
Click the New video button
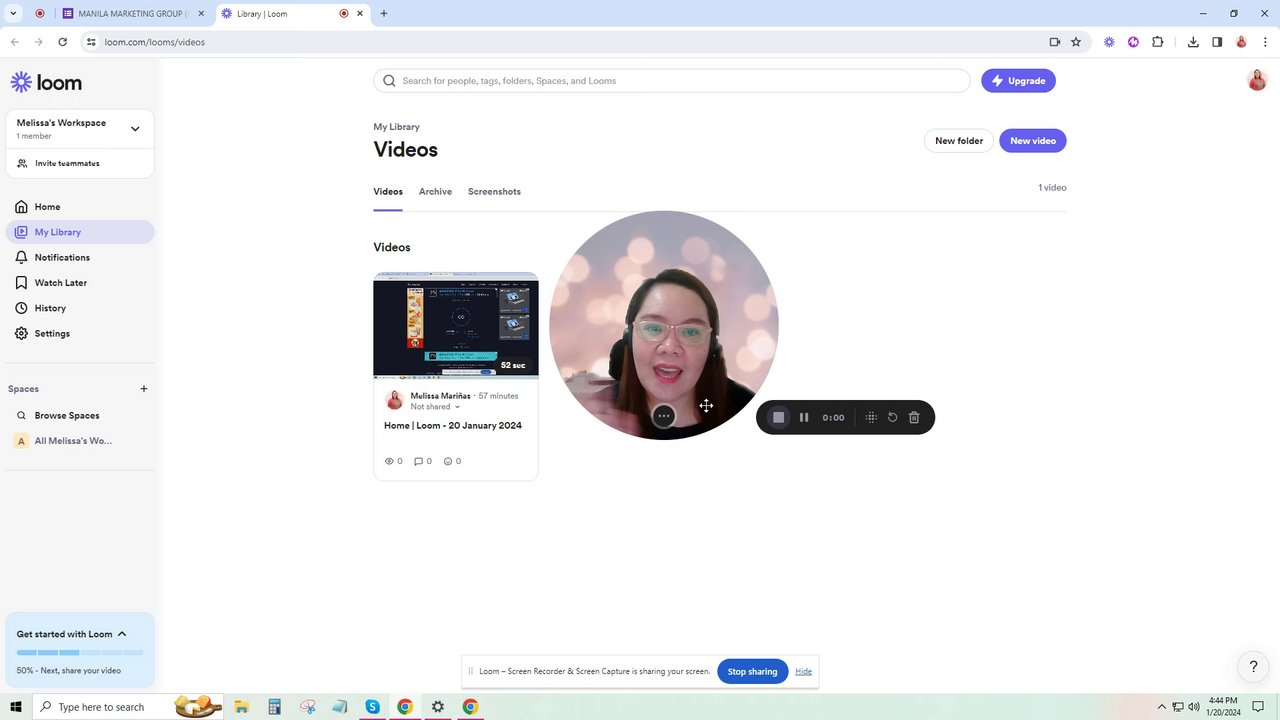click(x=1033, y=141)
